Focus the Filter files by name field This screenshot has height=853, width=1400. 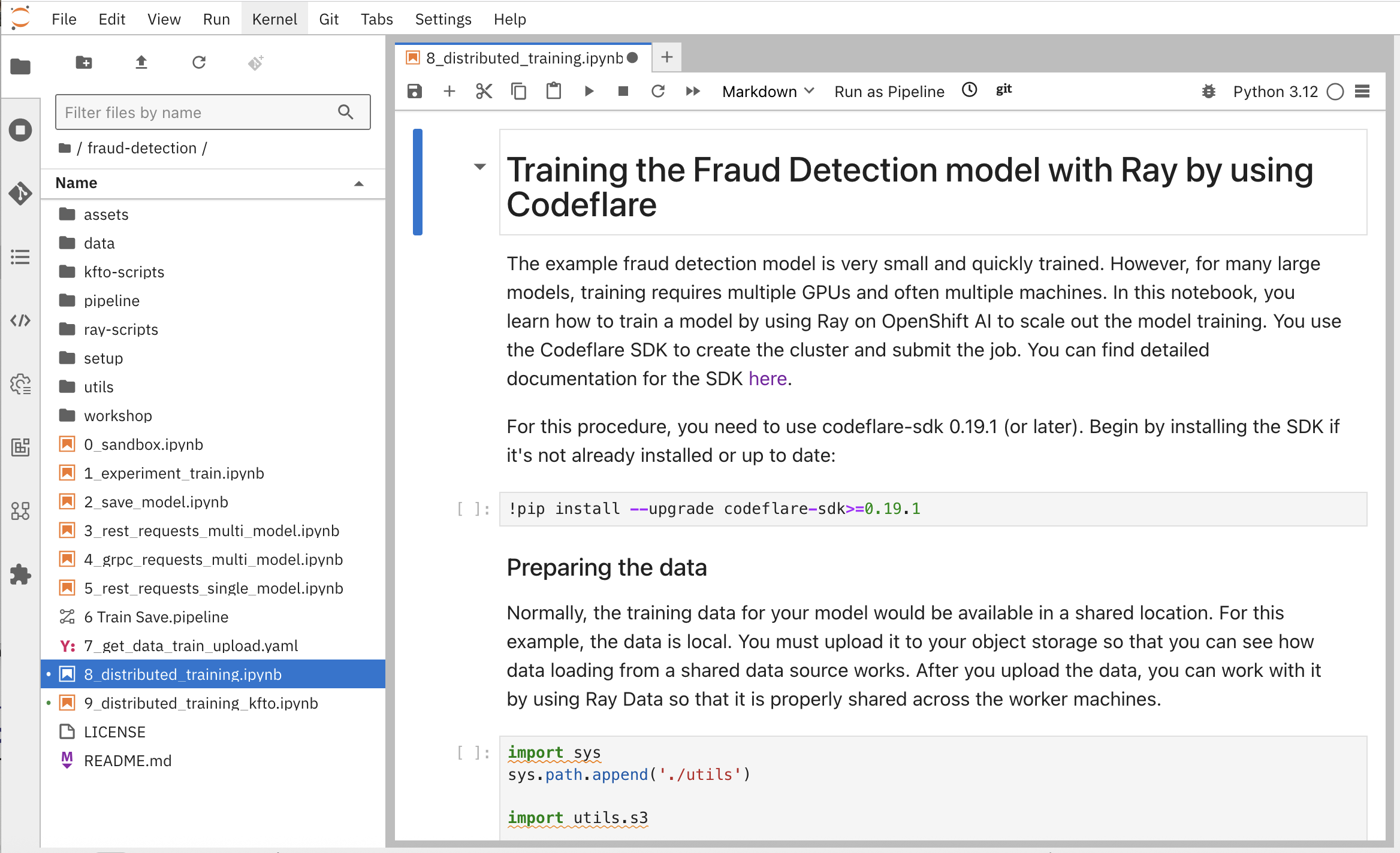click(213, 112)
